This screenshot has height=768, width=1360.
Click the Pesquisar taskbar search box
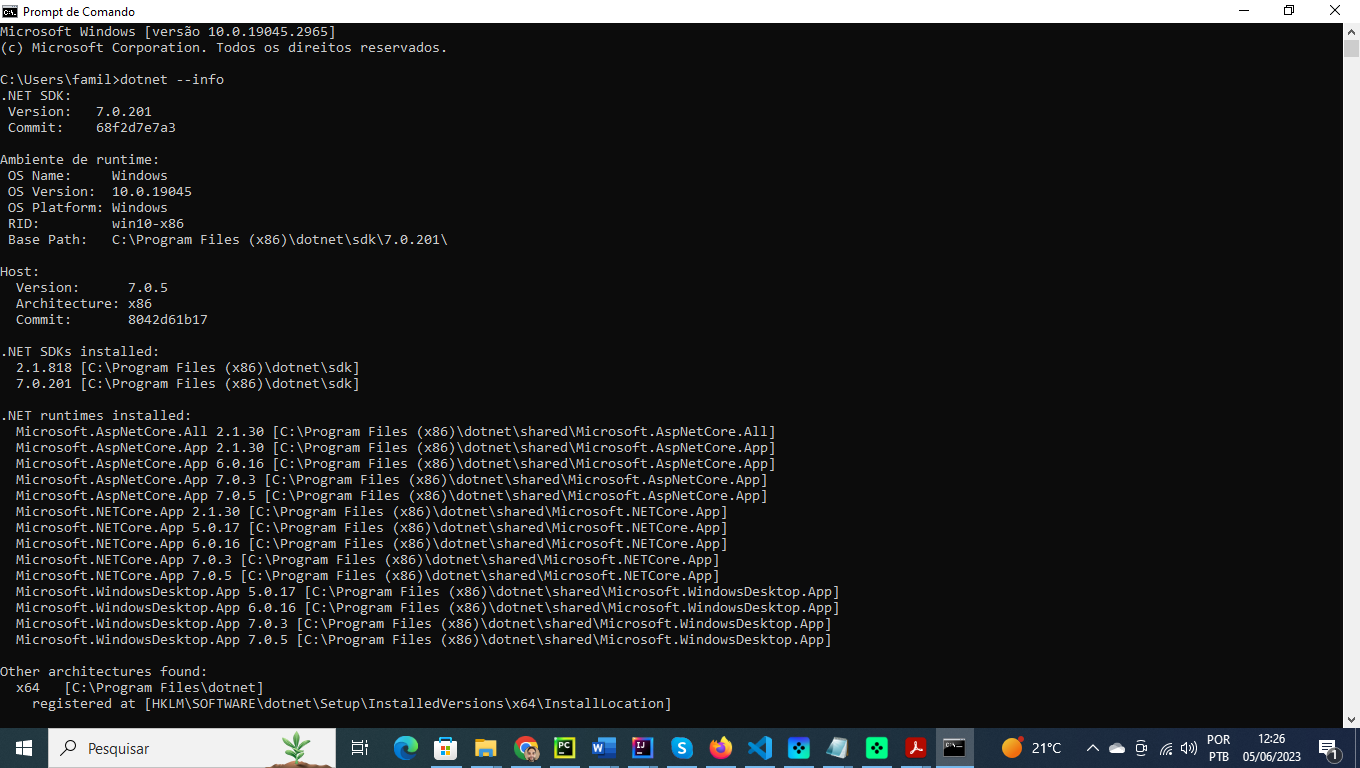[x=192, y=747]
